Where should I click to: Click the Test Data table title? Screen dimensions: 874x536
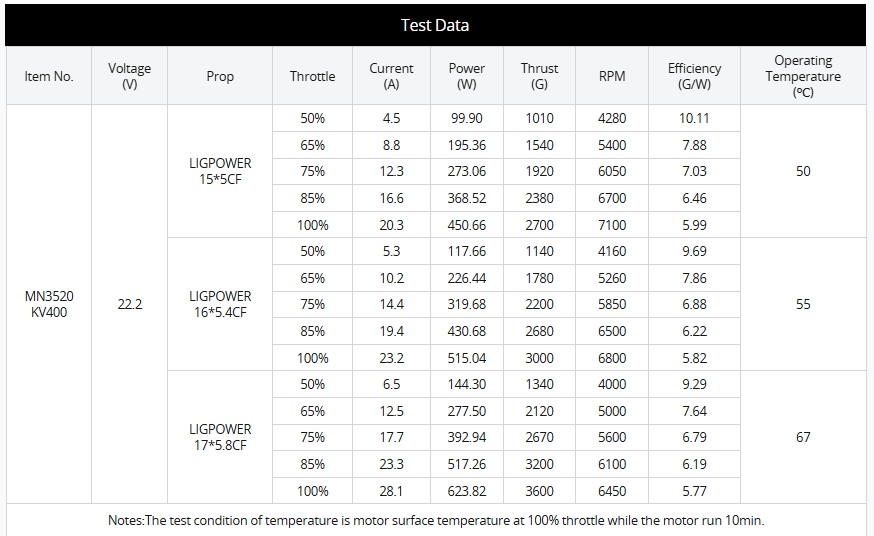pyautogui.click(x=435, y=25)
